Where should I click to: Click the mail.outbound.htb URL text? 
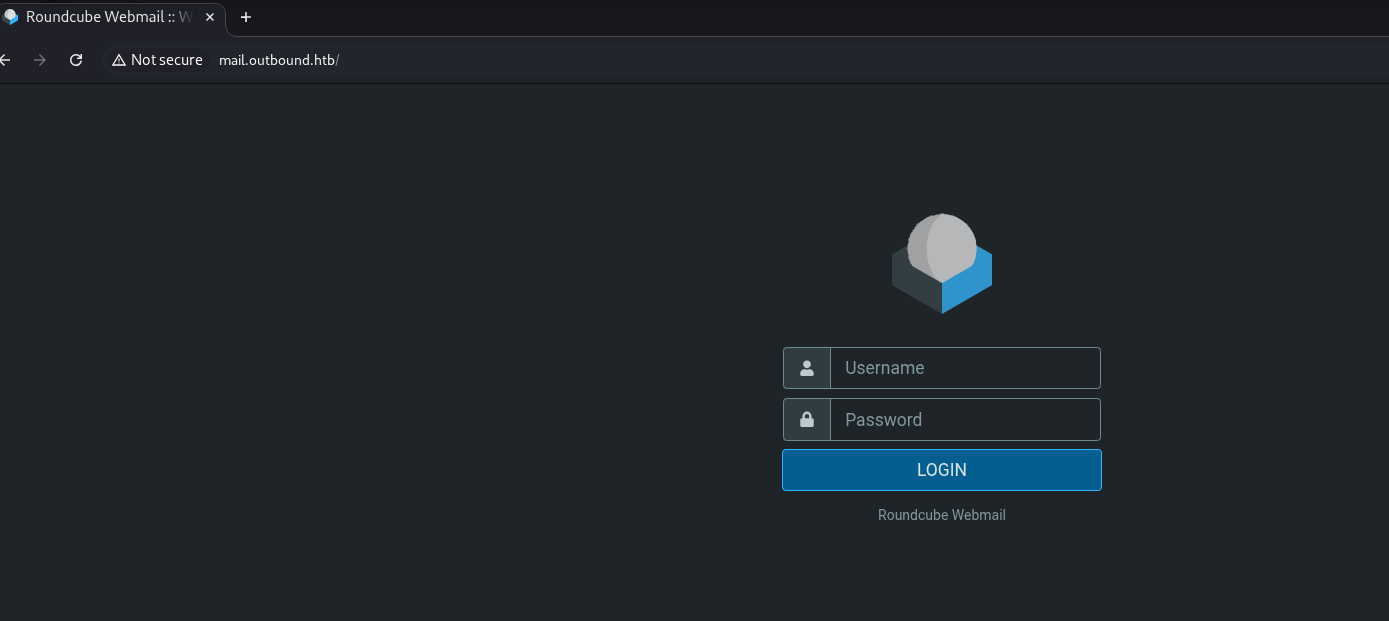coord(278,60)
